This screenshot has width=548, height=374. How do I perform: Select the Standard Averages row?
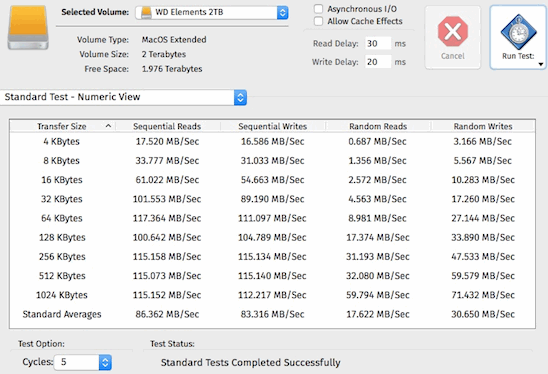click(x=272, y=314)
